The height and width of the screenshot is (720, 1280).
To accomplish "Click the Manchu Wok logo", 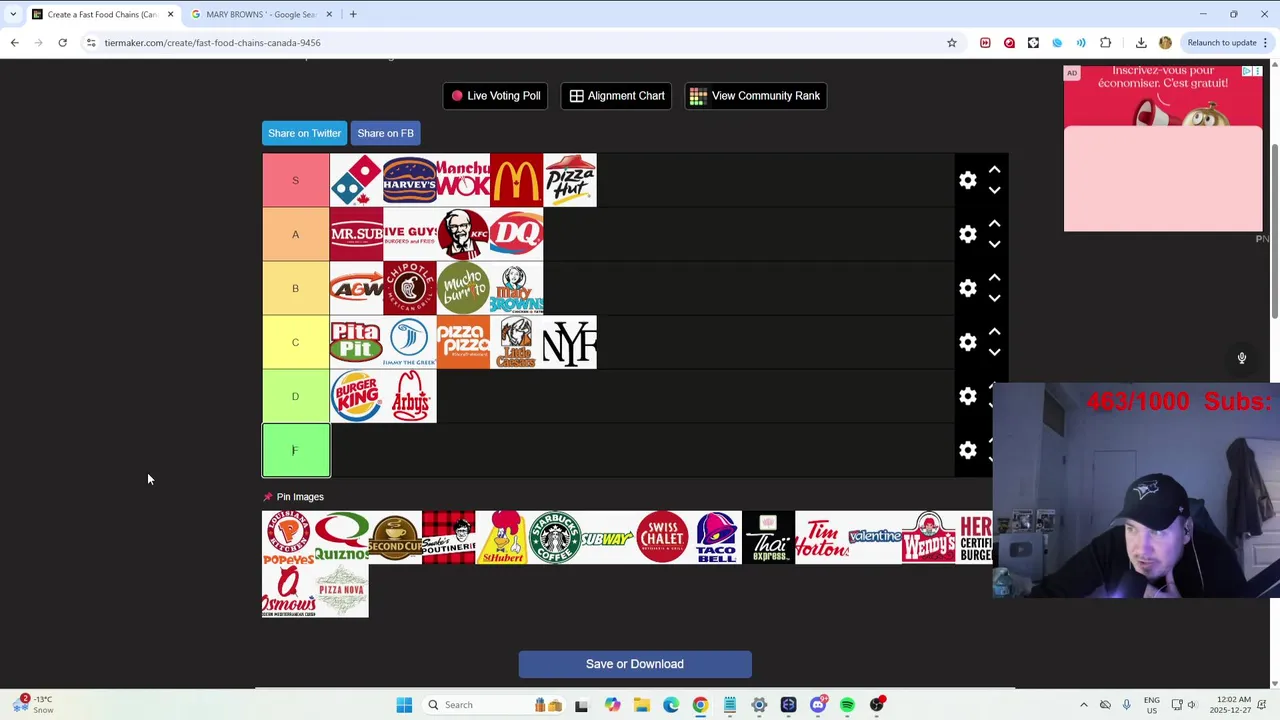I will click(x=463, y=180).
